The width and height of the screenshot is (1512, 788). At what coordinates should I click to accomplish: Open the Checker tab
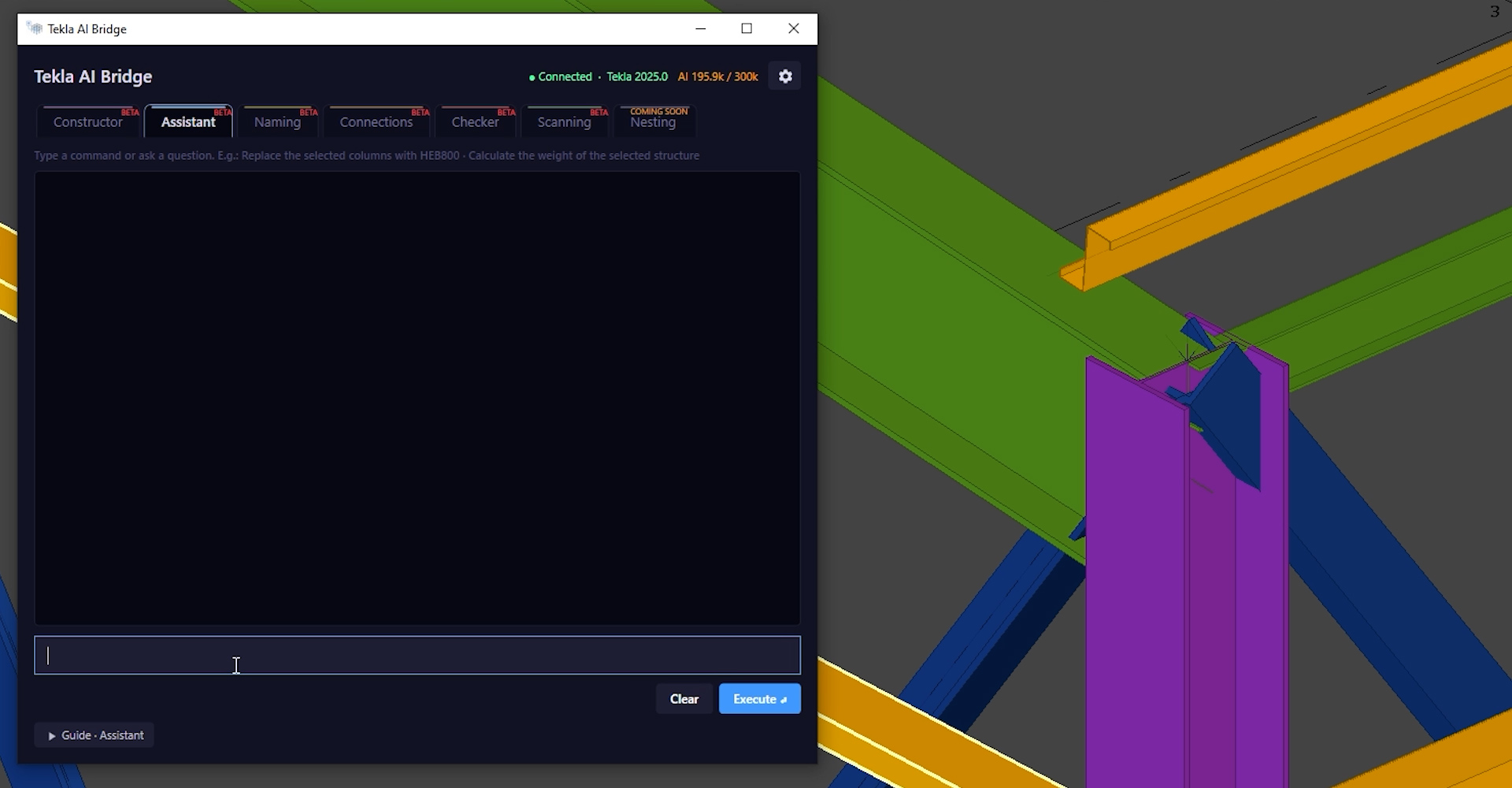tap(475, 121)
